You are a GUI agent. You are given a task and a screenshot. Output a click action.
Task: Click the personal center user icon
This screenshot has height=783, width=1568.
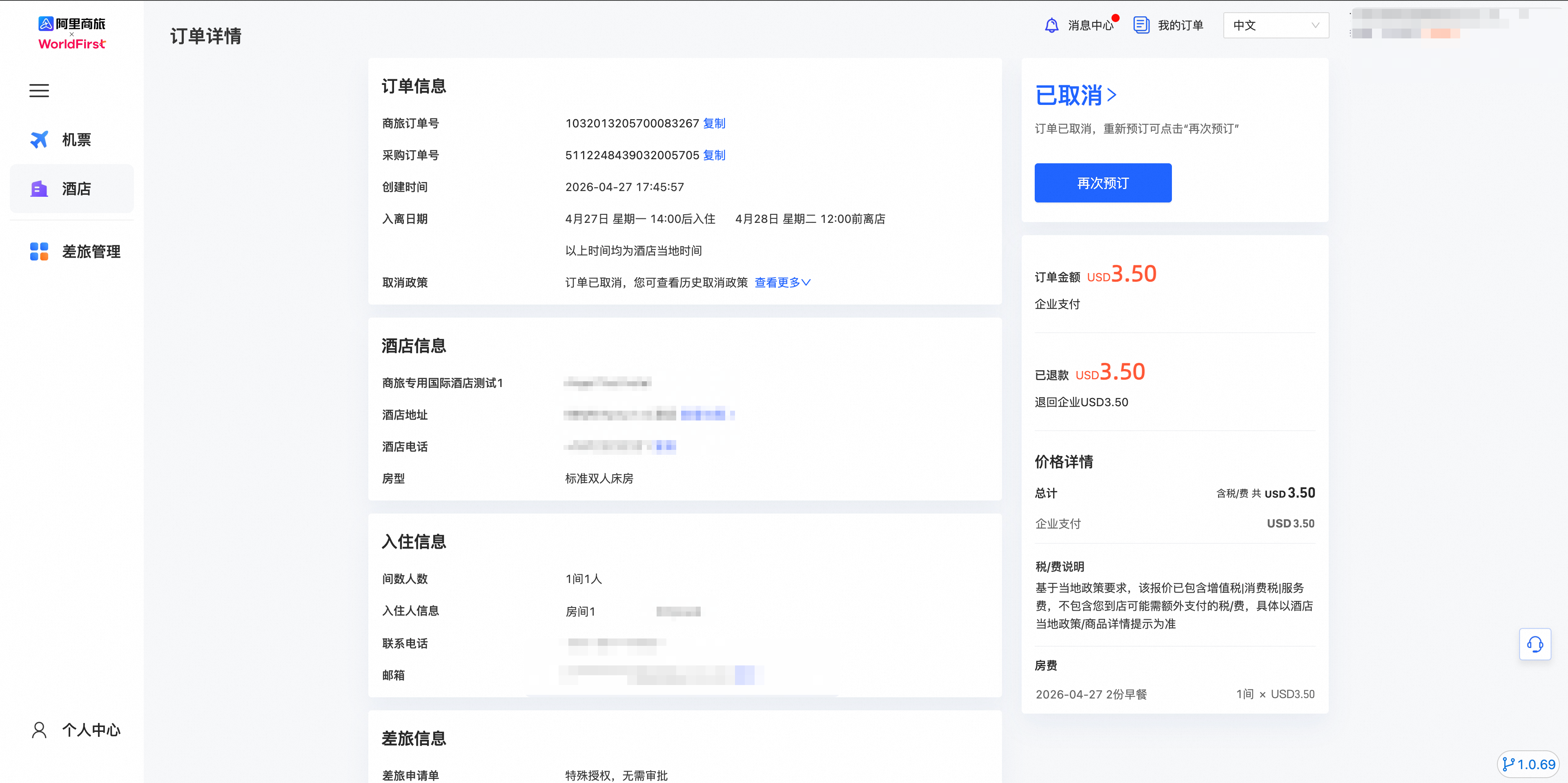pyautogui.click(x=39, y=730)
